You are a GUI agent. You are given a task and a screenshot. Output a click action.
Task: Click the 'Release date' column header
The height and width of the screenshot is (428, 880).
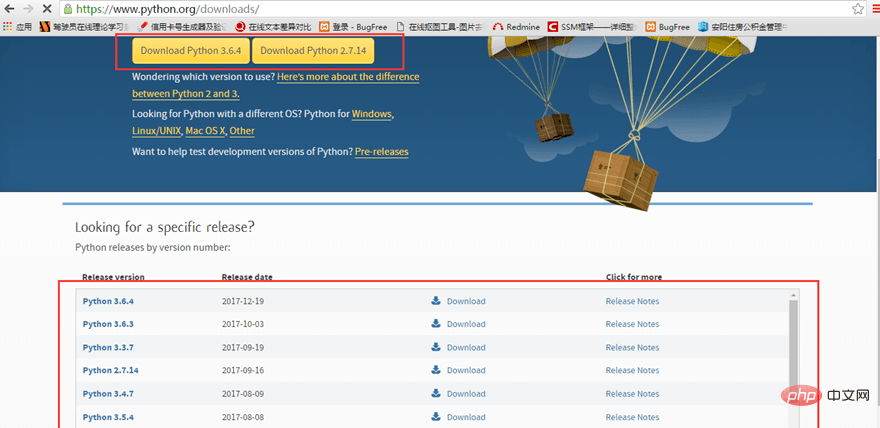click(x=247, y=277)
